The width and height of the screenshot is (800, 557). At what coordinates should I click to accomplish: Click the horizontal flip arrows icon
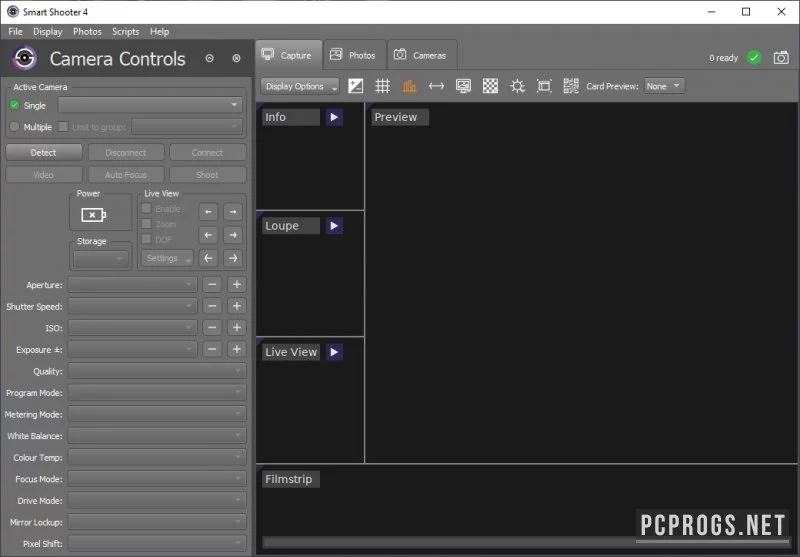436,86
